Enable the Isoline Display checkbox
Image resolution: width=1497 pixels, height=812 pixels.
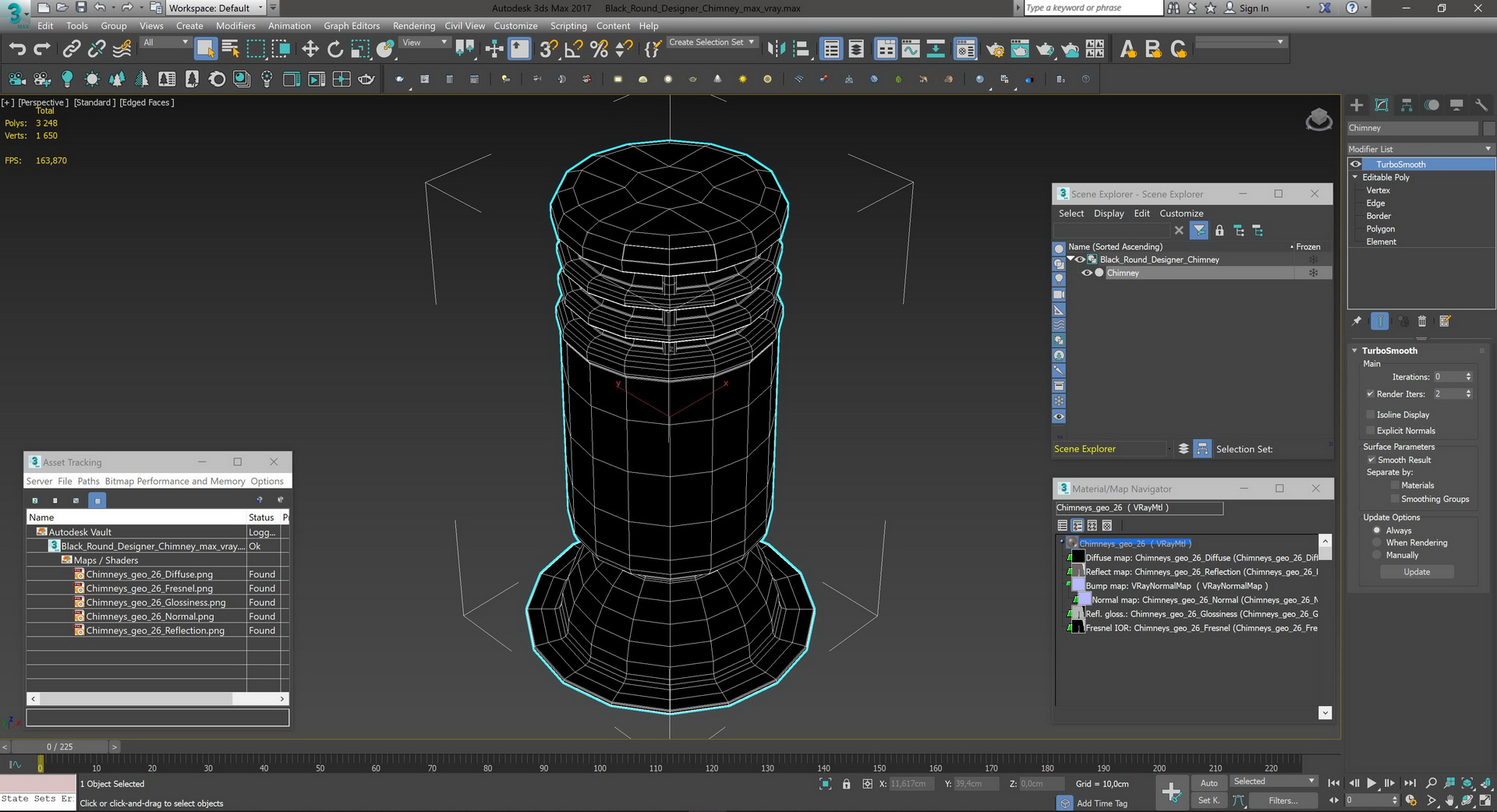(1370, 415)
